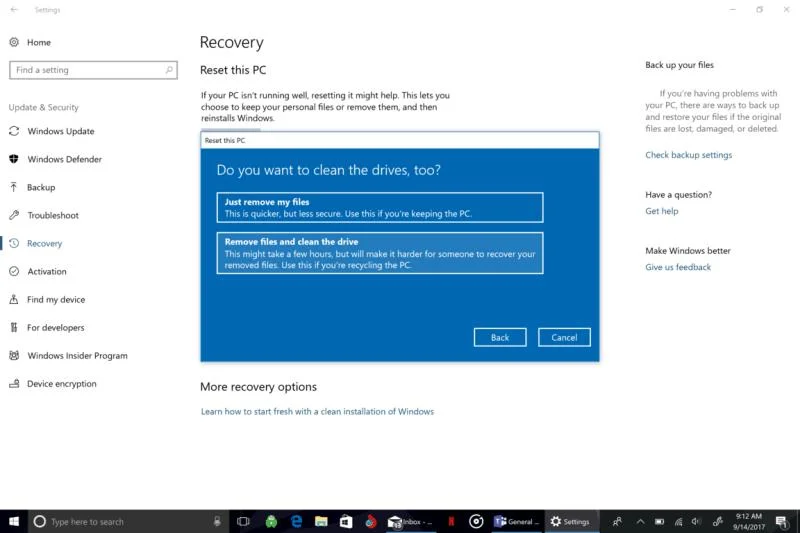Open File Explorer from the taskbar
The width and height of the screenshot is (800, 533).
(x=321, y=521)
